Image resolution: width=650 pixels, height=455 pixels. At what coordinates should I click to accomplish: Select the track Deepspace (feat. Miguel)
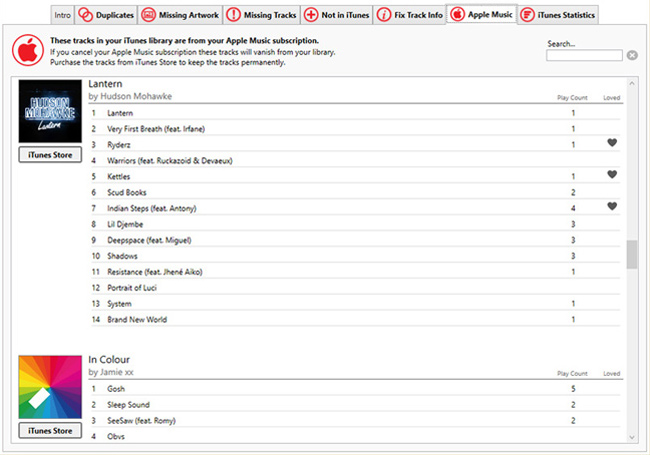355,240
